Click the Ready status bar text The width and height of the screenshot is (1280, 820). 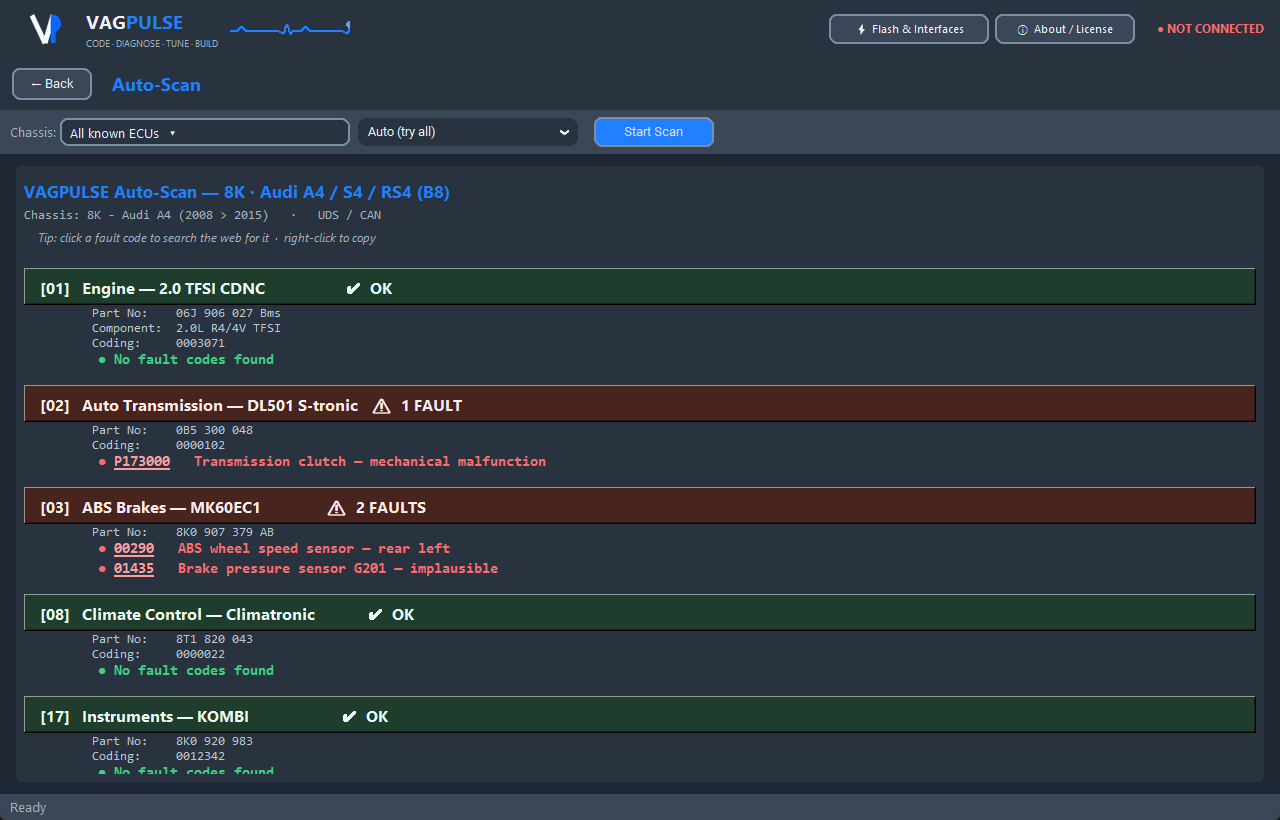pyautogui.click(x=28, y=808)
